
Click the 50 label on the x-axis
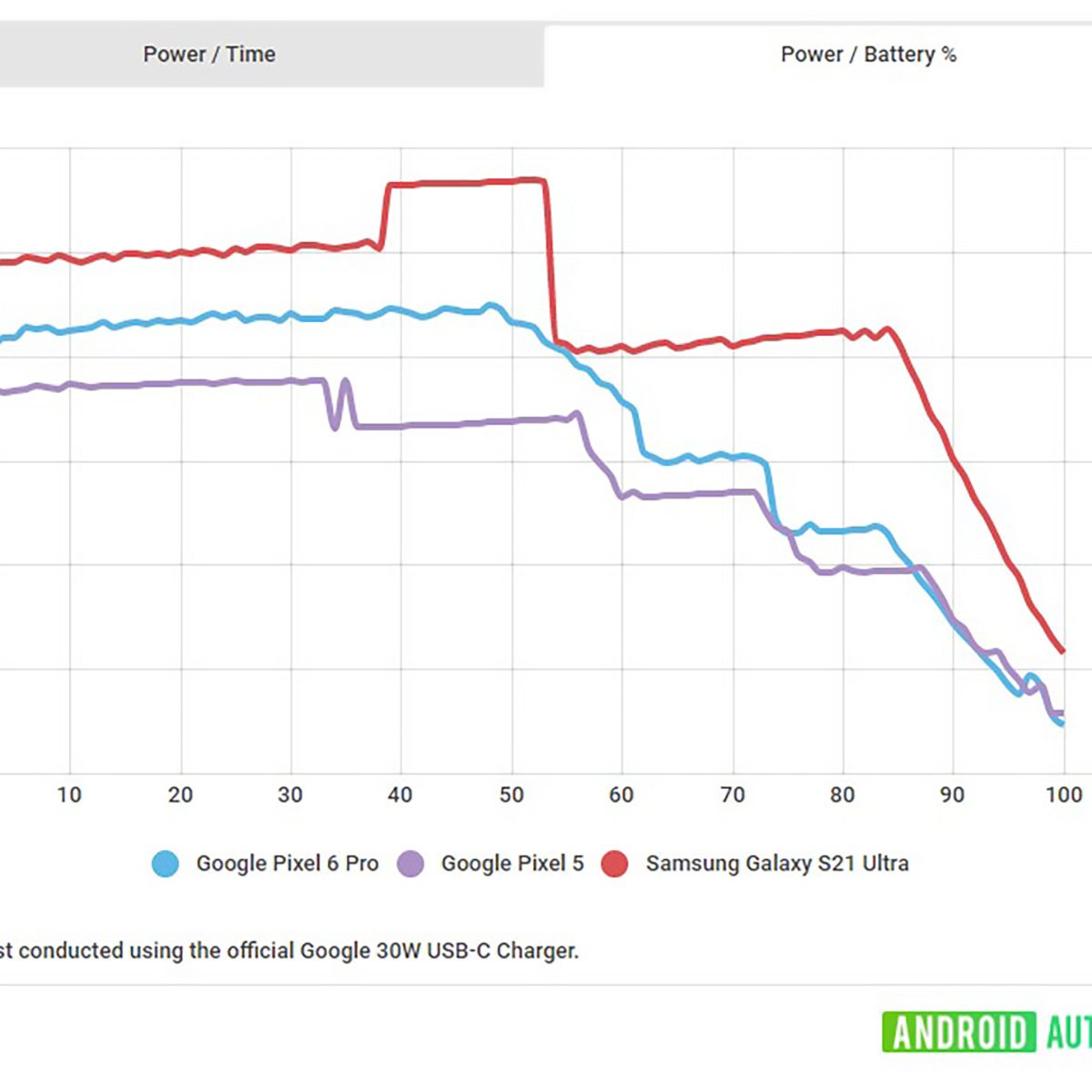(x=511, y=794)
